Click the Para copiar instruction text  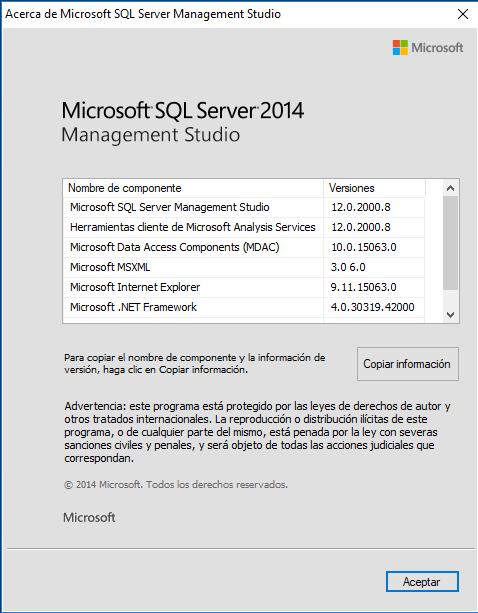(195, 364)
